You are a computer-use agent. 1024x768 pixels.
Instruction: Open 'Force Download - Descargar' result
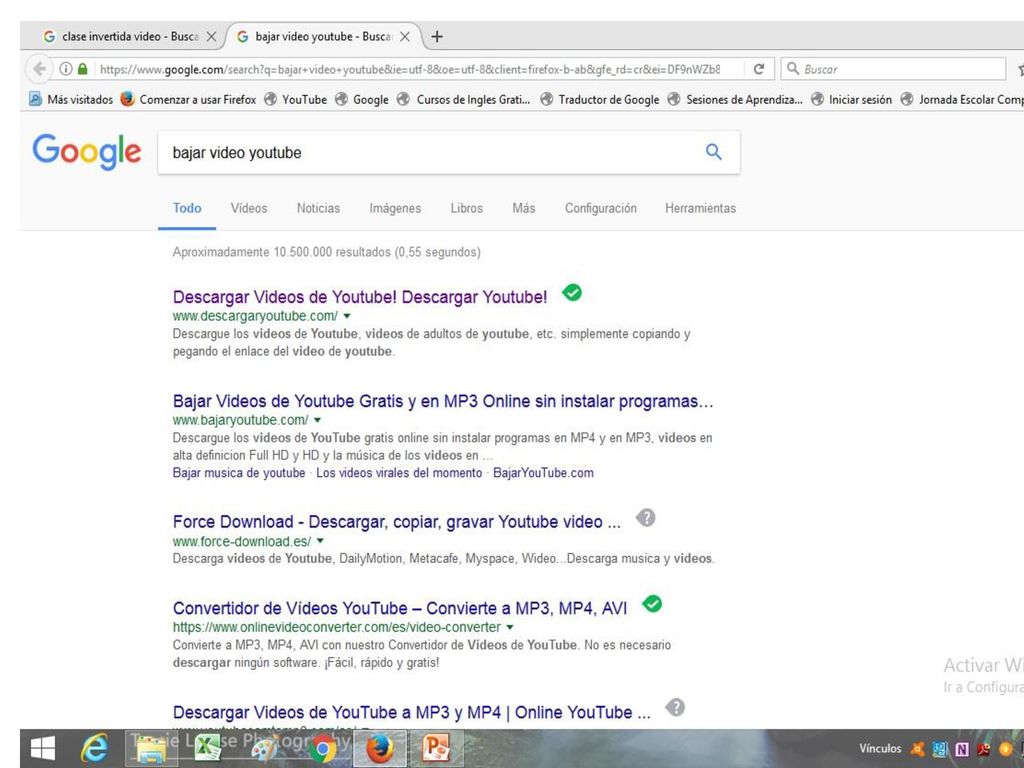click(396, 522)
